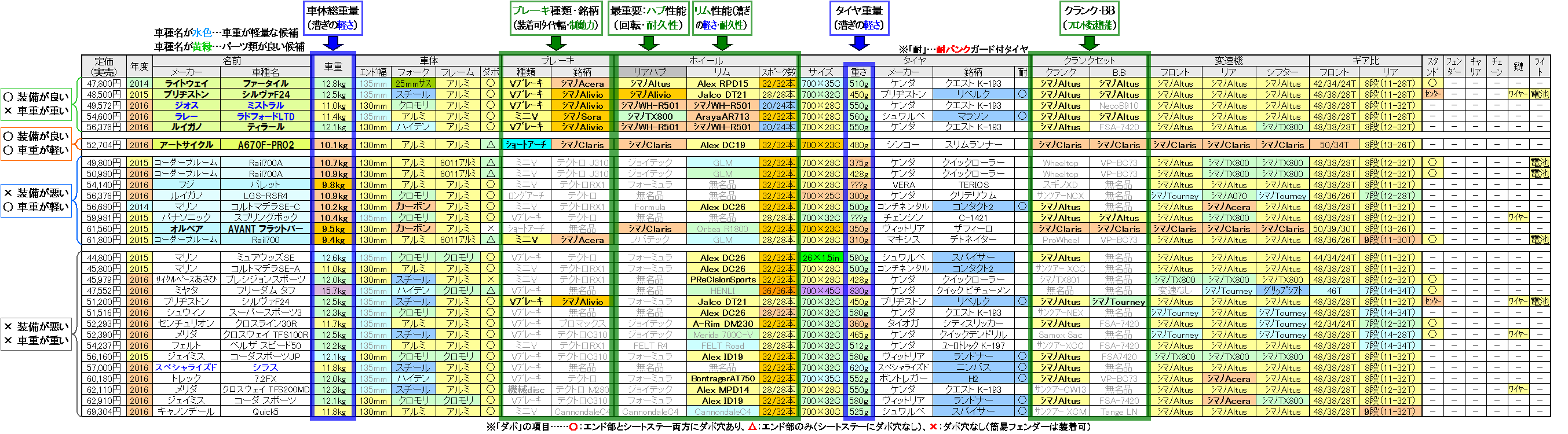The image size is (1568, 434).
Task: Click the model name 7.2FX
Action: click(x=265, y=378)
